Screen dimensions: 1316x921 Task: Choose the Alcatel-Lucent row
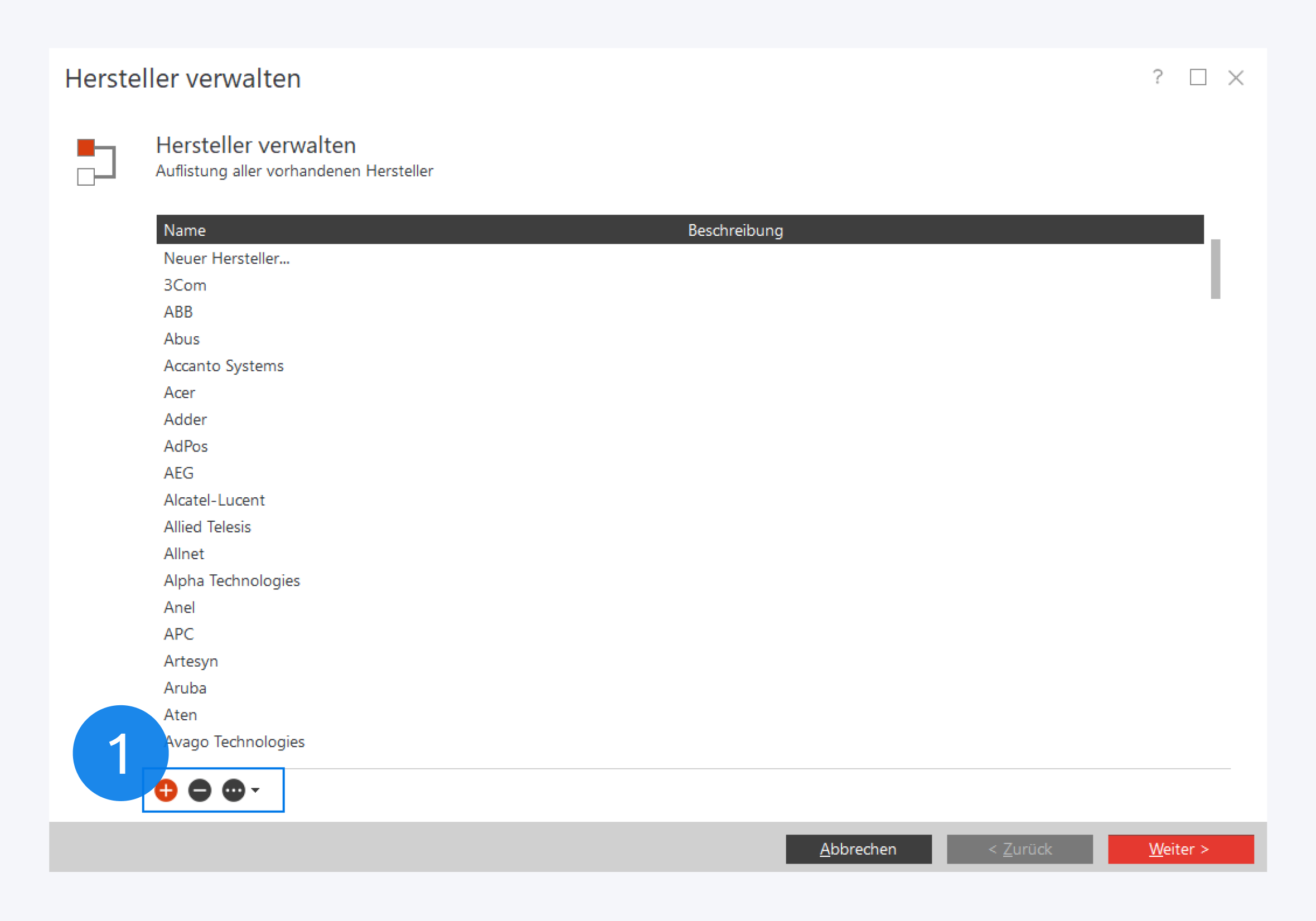[214, 500]
